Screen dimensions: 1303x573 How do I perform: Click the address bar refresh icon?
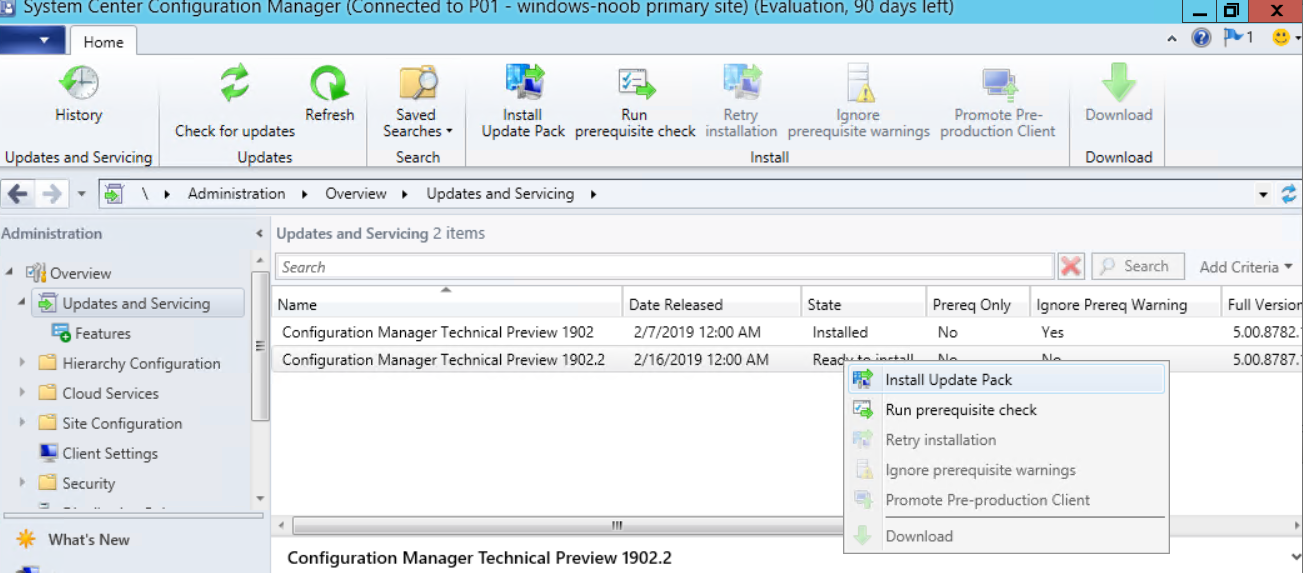(x=1289, y=194)
